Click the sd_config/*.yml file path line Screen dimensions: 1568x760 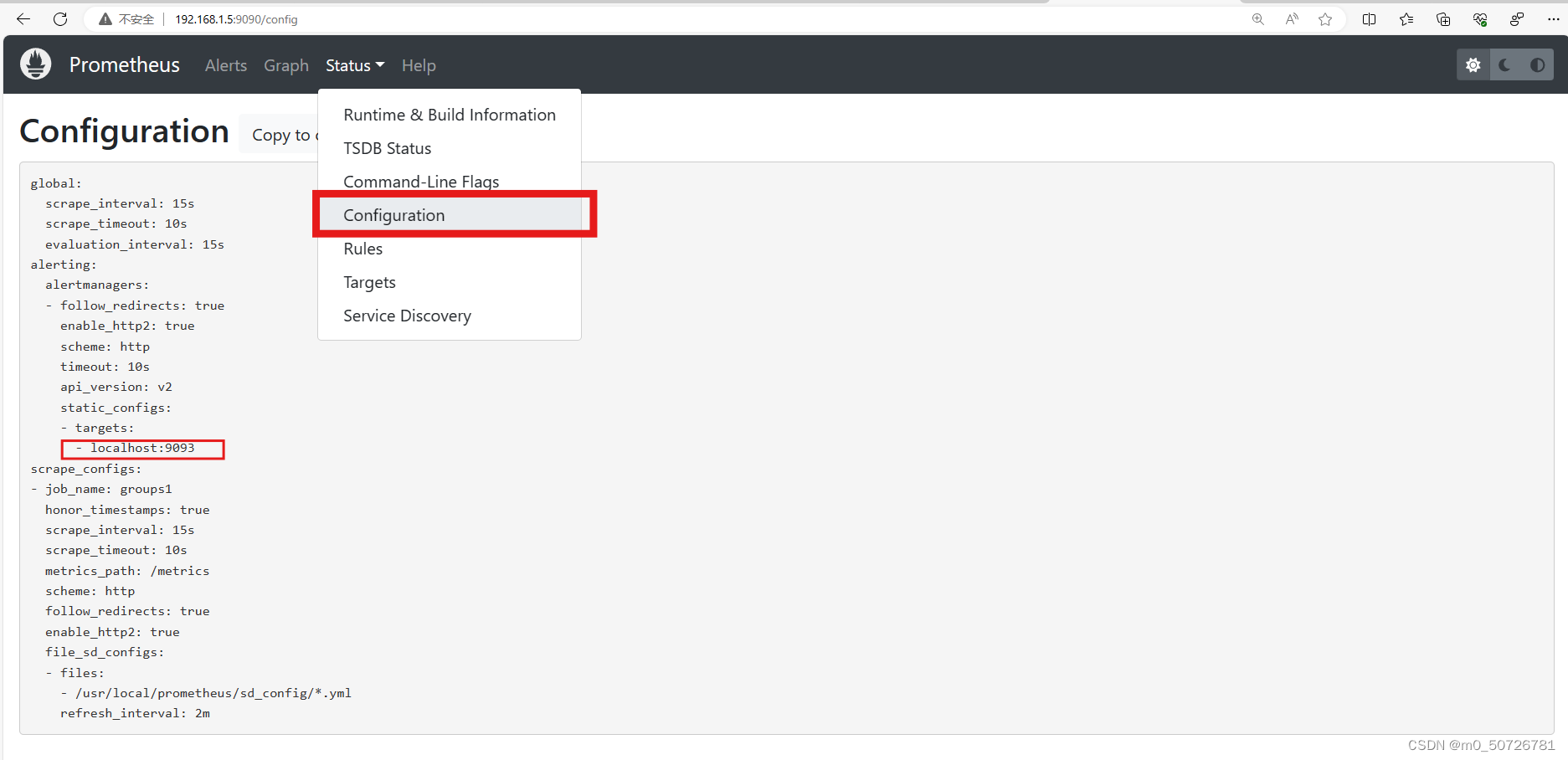point(206,693)
